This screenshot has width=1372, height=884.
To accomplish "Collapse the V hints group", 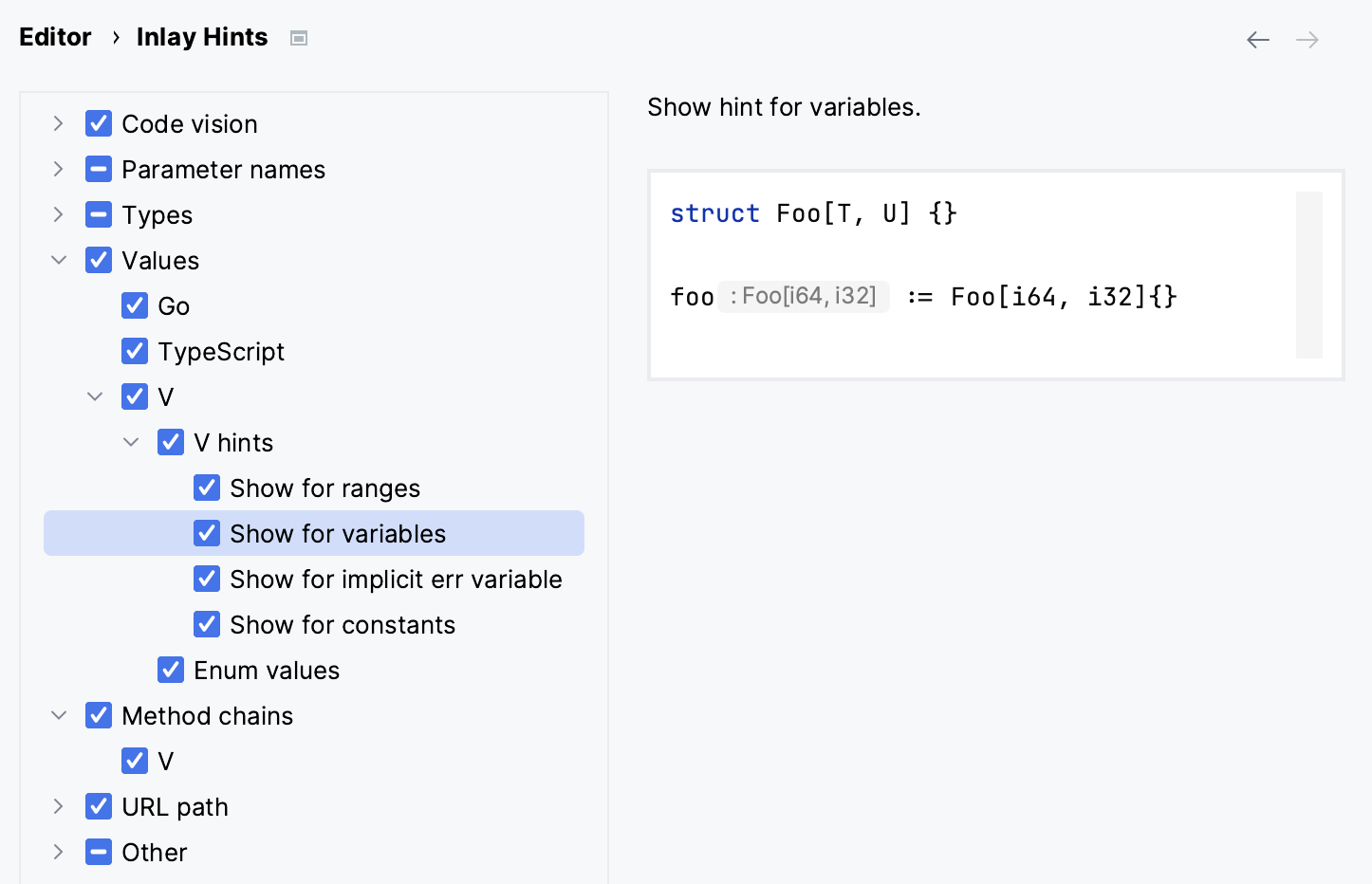I will coord(131,443).
